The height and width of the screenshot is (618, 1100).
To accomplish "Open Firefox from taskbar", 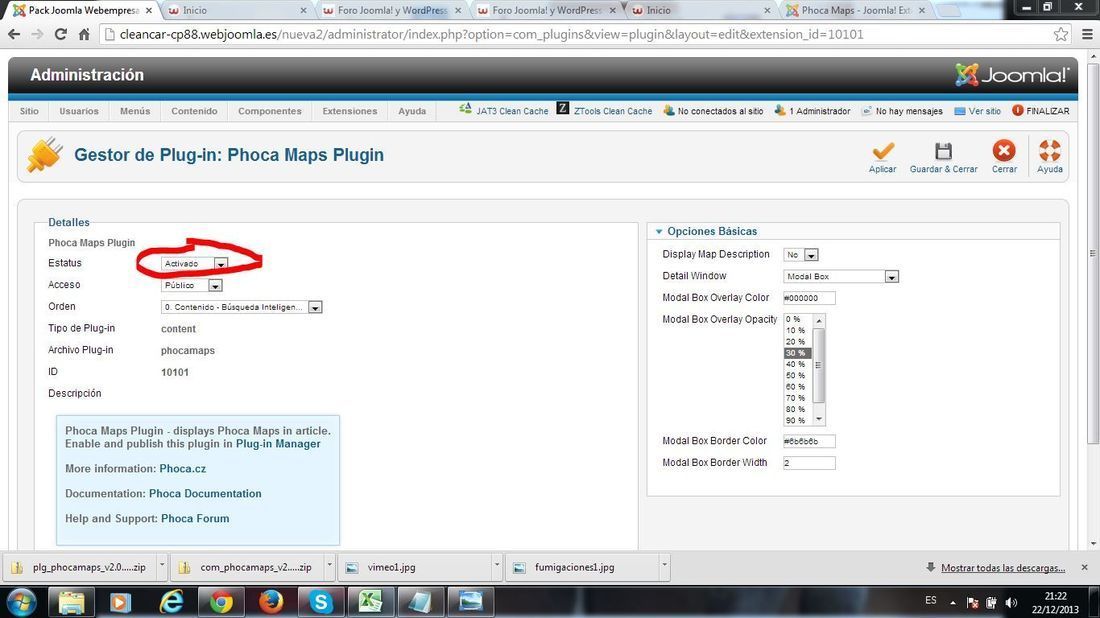I will (271, 602).
